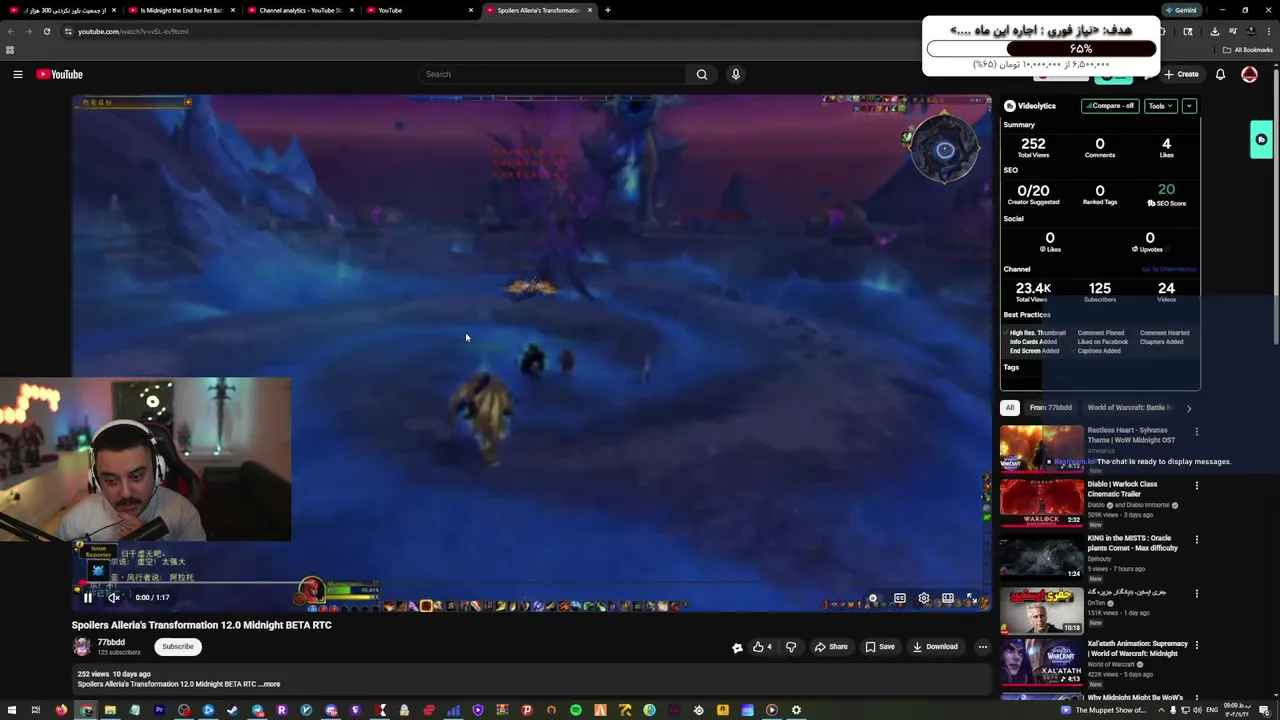The height and width of the screenshot is (720, 1280).
Task: Open Gemini in the browser toolbar
Action: click(x=1181, y=10)
